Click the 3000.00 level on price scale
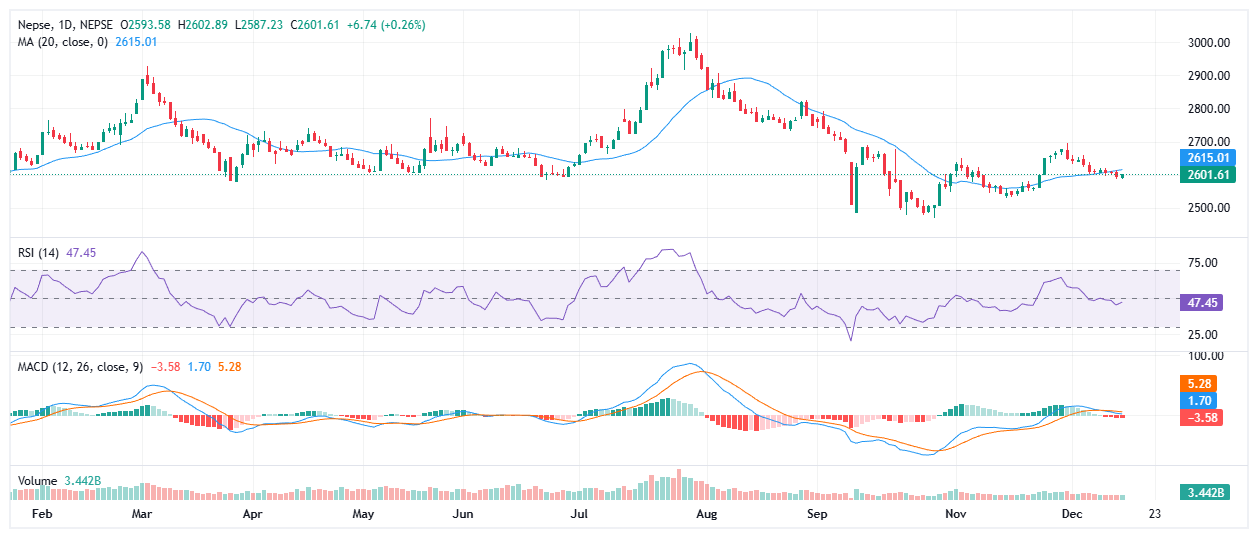Screen dimensions: 1258x538 pyautogui.click(x=1208, y=43)
